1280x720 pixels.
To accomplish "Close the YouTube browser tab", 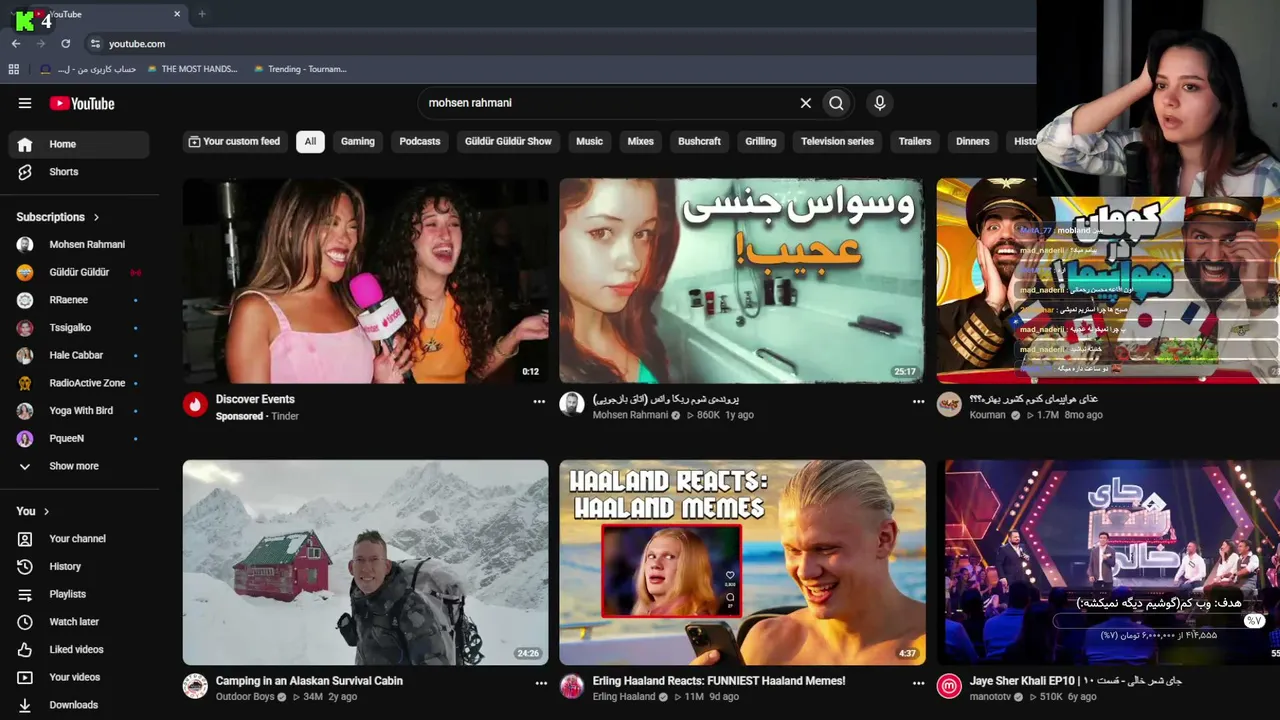I will tap(177, 14).
